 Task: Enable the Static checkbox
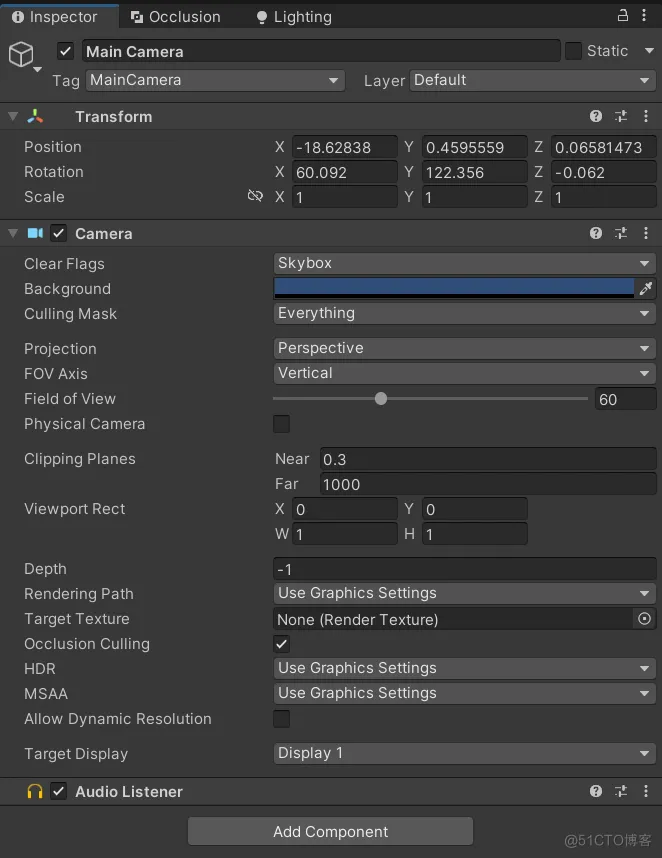click(573, 51)
